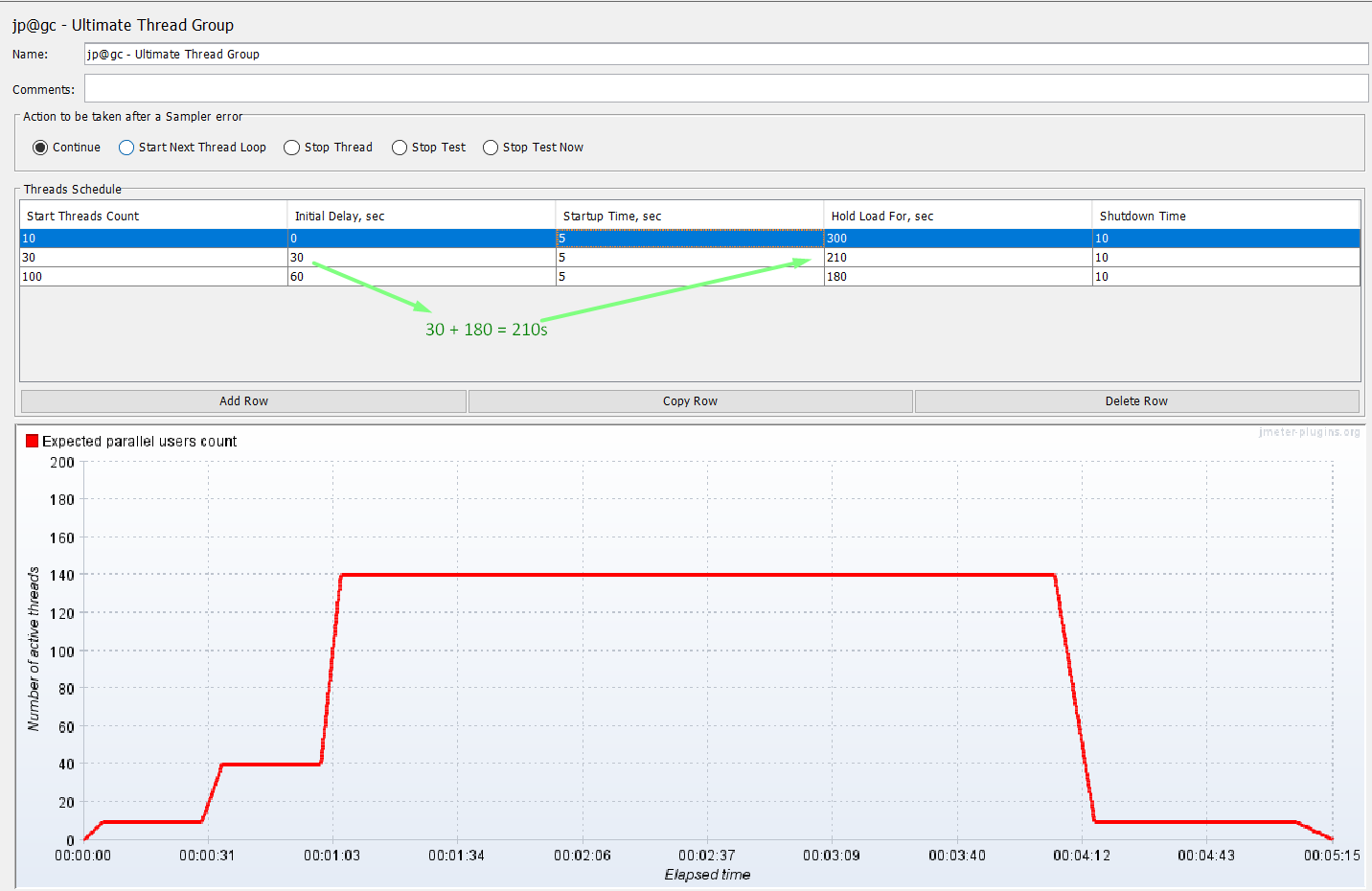Click the Delete Row button
Screen dimensions: 1372x891
1136,401
